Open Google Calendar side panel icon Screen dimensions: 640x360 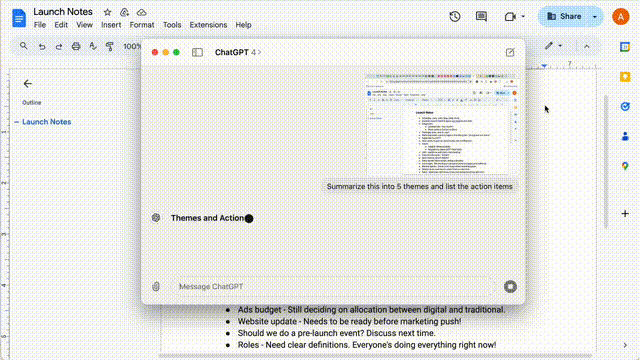click(x=625, y=47)
